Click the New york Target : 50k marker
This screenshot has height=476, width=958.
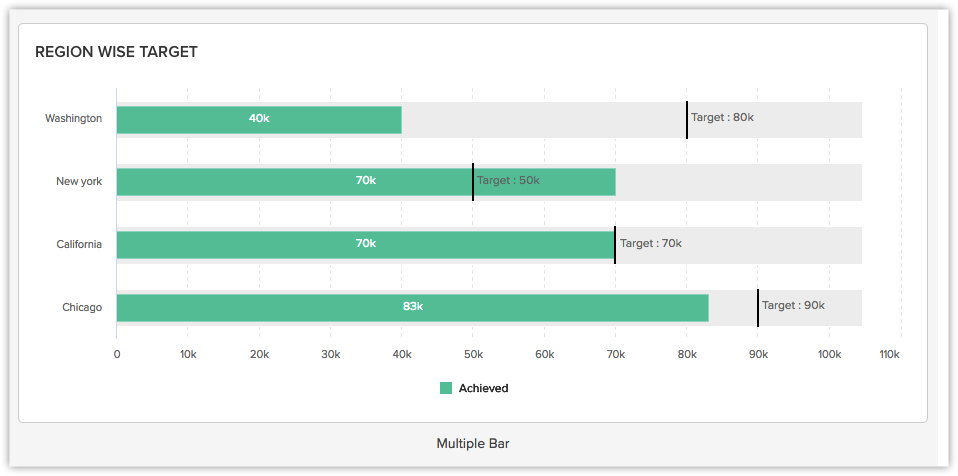point(473,182)
